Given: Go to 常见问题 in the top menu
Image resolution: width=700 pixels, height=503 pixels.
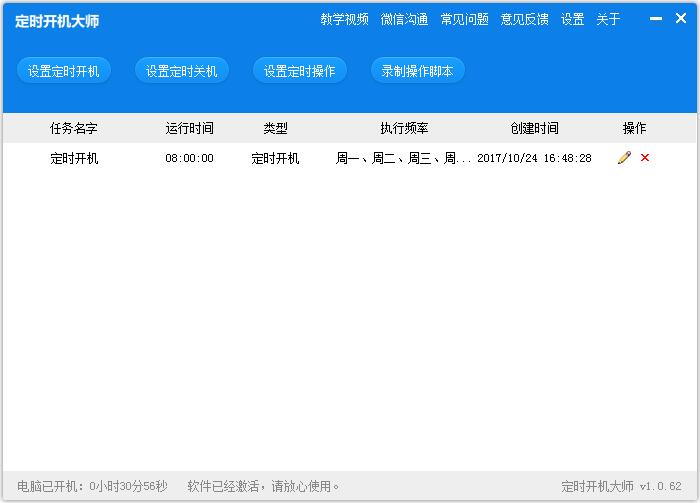Looking at the screenshot, I should 464,20.
